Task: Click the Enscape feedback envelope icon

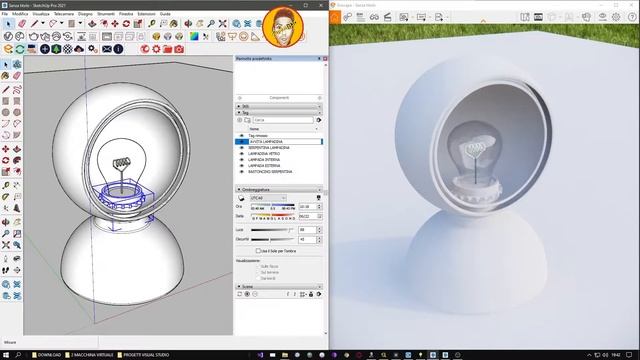Action: (x=107, y=49)
